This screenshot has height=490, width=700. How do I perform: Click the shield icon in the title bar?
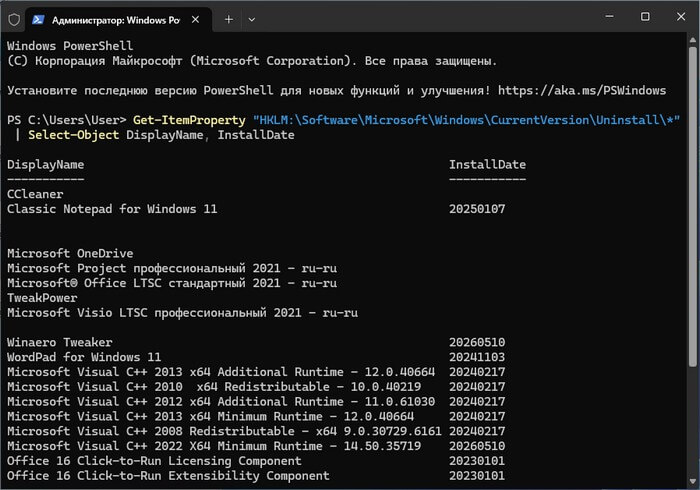click(14, 20)
